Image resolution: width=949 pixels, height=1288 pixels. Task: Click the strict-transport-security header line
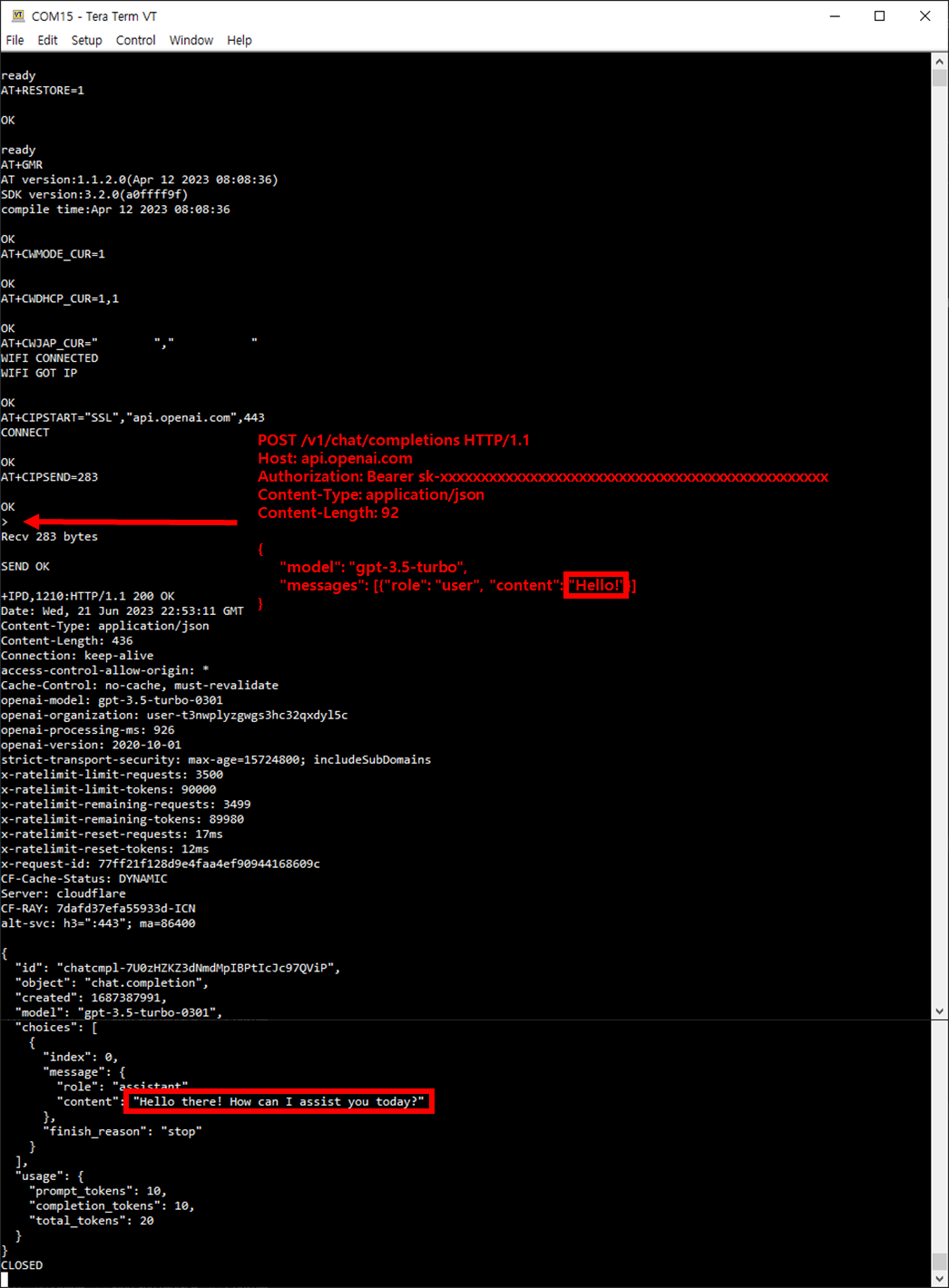point(216,760)
